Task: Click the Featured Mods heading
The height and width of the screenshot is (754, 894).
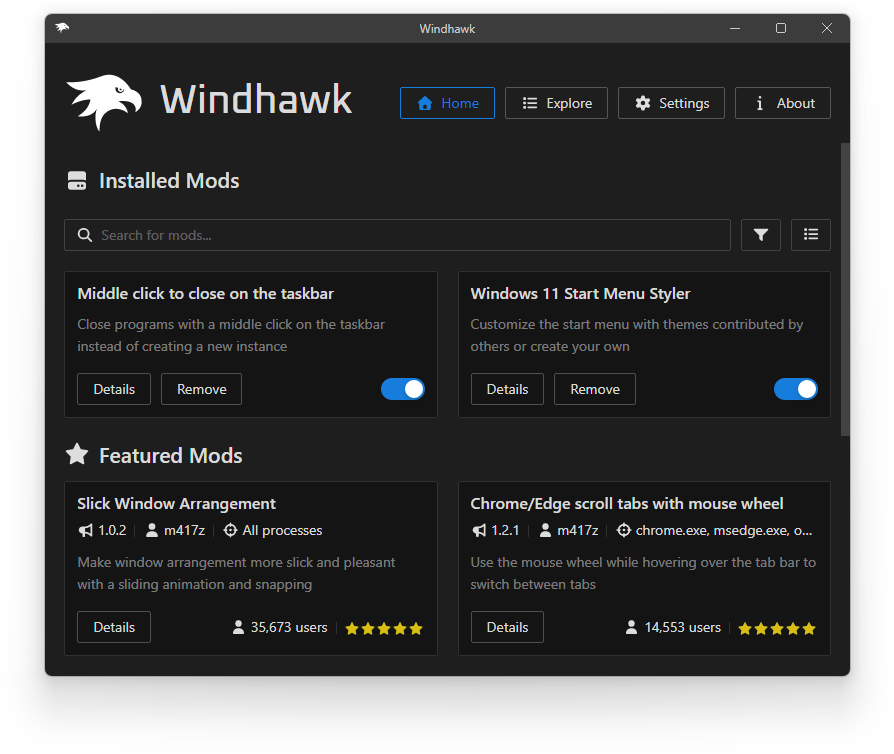Action: coord(170,456)
